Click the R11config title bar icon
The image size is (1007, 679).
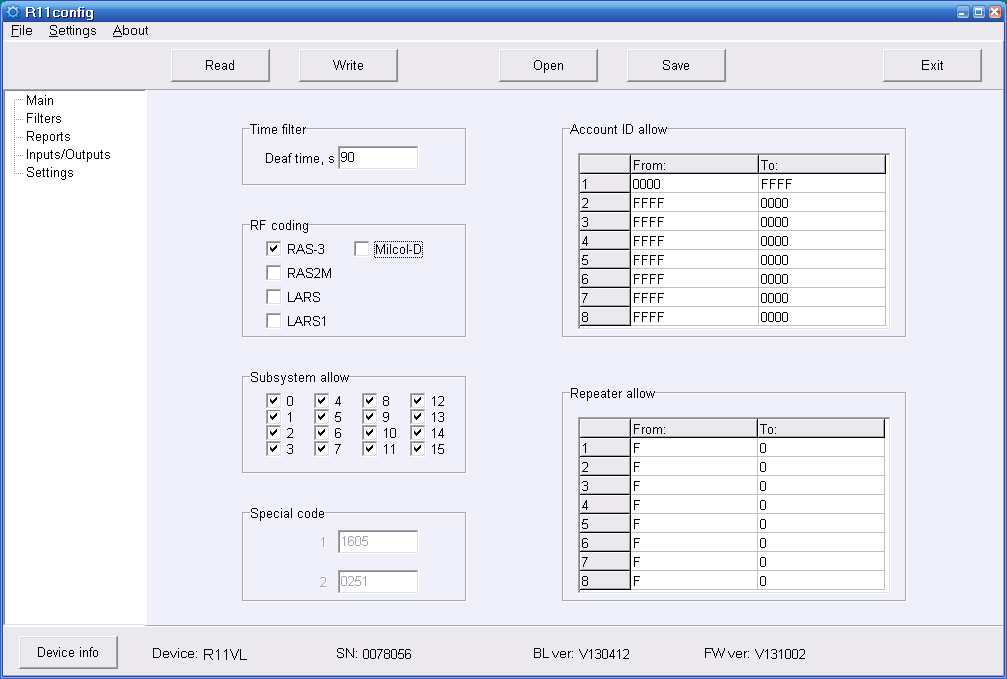(x=13, y=11)
